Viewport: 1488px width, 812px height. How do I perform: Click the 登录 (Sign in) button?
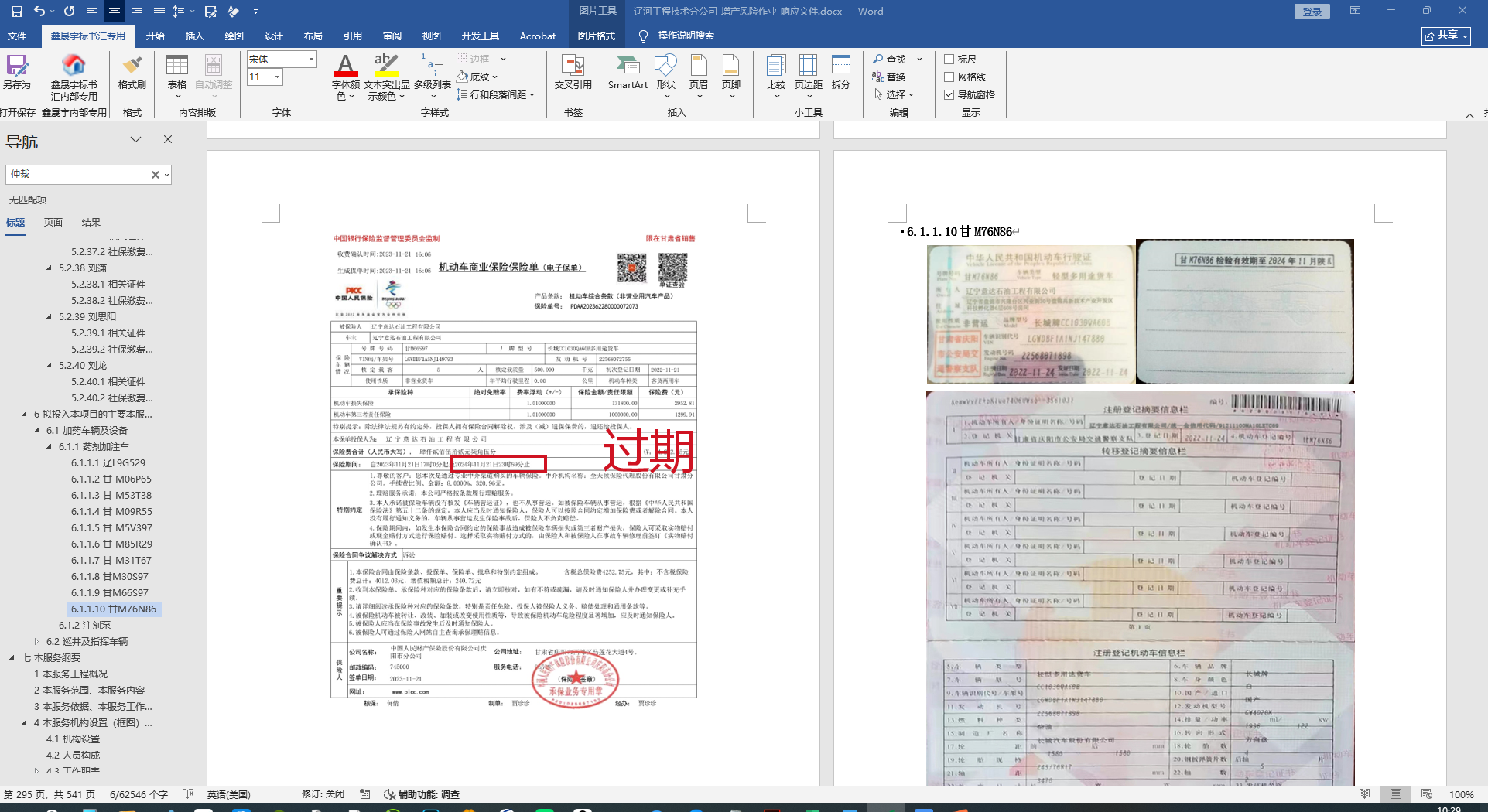[x=1312, y=12]
